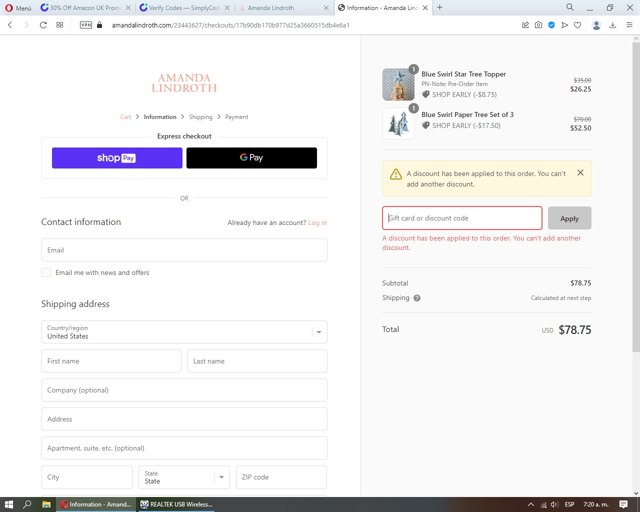Focus the First name field
640x512 pixels.
click(111, 361)
